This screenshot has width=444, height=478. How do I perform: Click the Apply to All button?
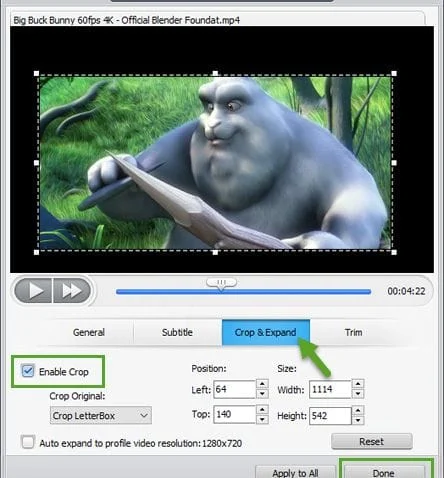click(295, 473)
